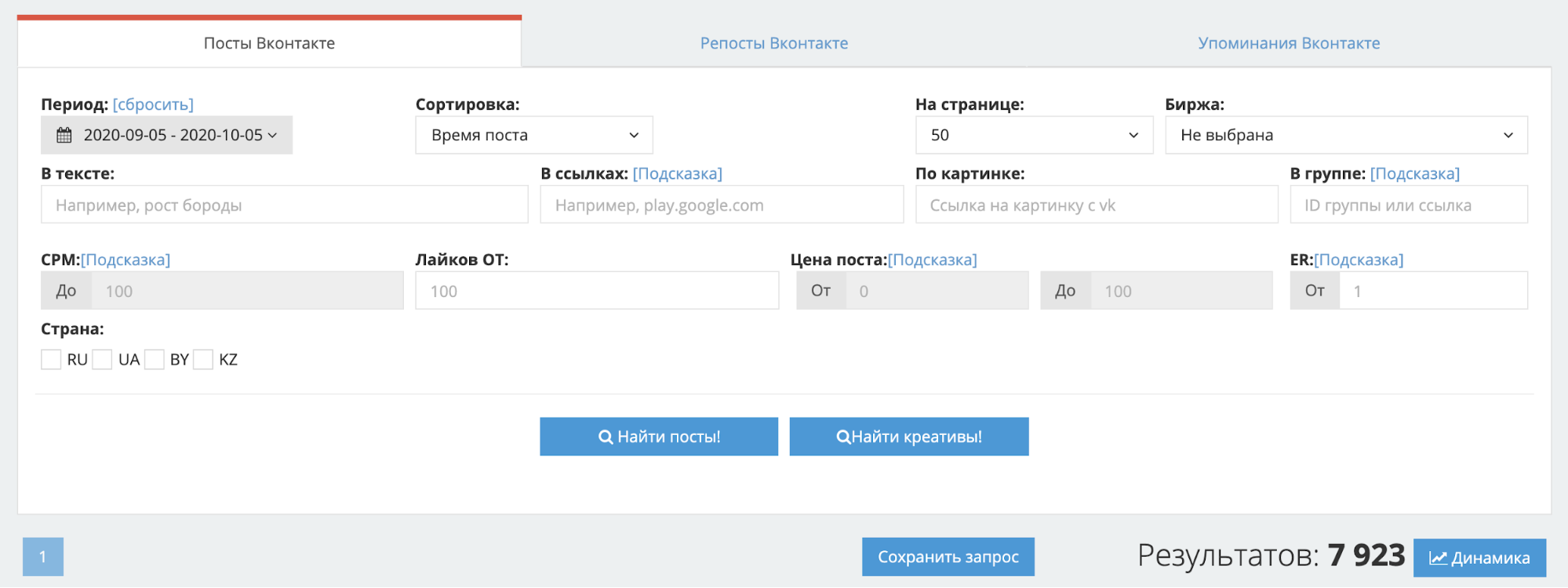Toggle the BY country checkbox
The image size is (1568, 588).
click(x=155, y=360)
